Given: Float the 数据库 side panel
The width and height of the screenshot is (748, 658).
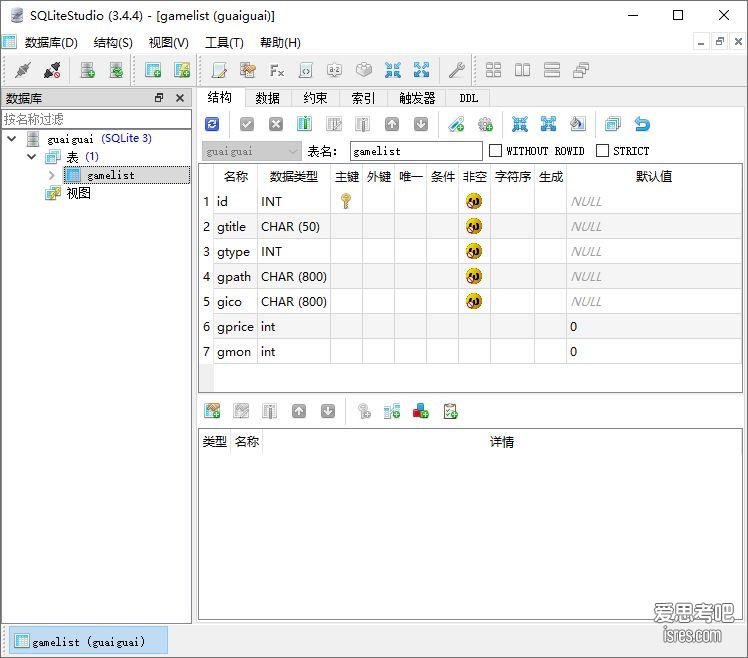Looking at the screenshot, I should click(x=159, y=98).
